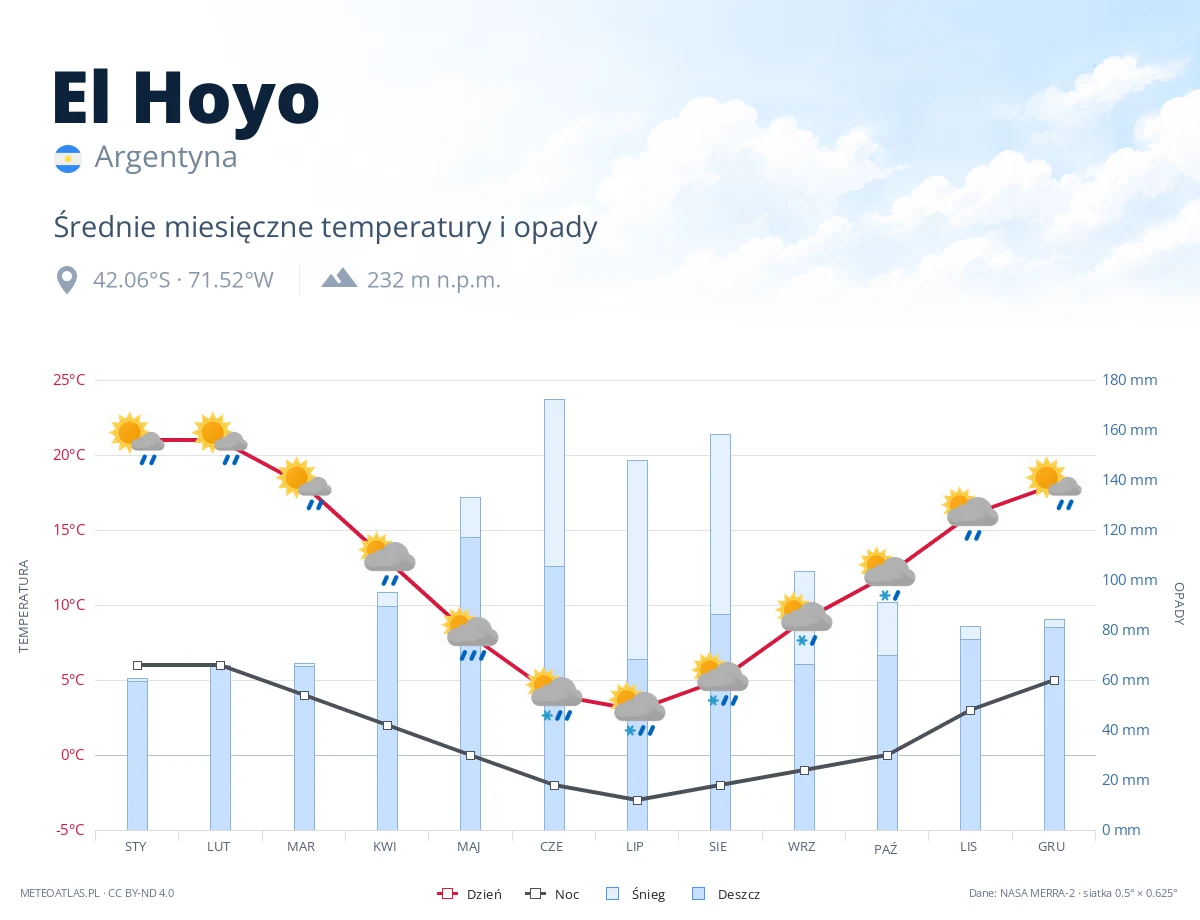Click the GRU night temperature marker

1054,680
